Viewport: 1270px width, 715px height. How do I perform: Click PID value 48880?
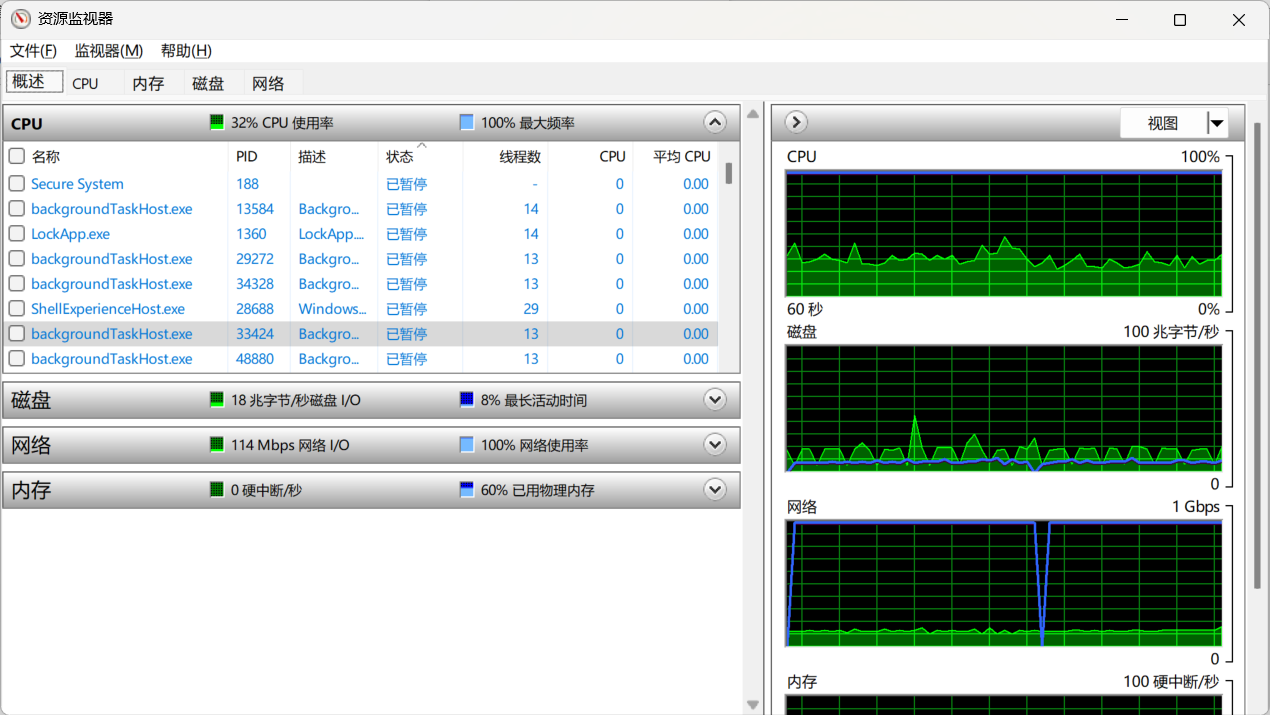255,359
